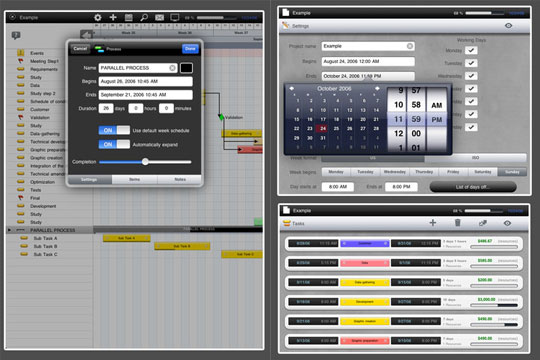Click the monitor display icon in toolbar
Image resolution: width=540 pixels, height=360 pixels.
(x=175, y=17)
